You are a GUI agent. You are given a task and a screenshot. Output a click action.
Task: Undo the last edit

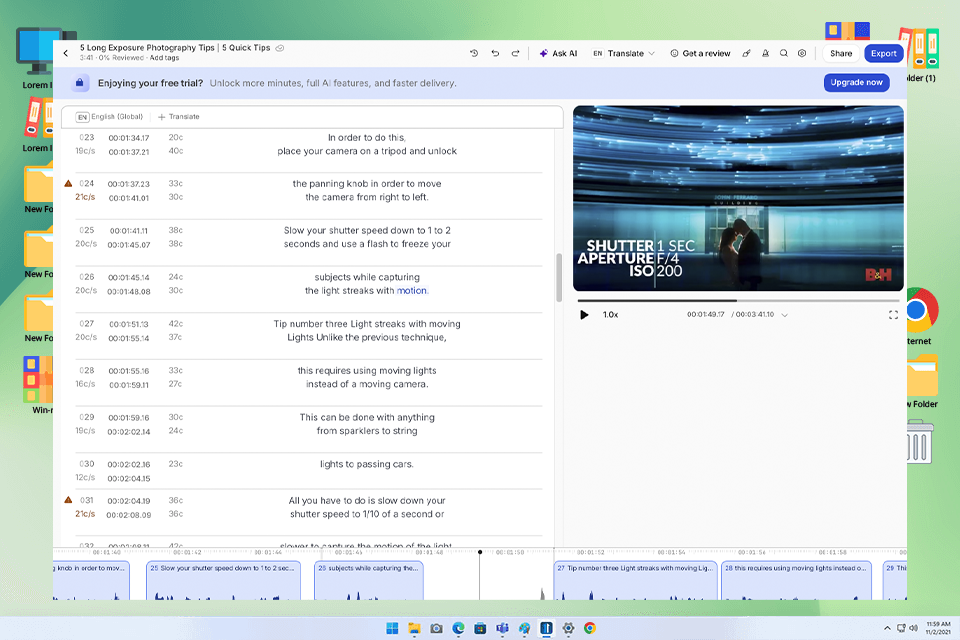(x=496, y=54)
